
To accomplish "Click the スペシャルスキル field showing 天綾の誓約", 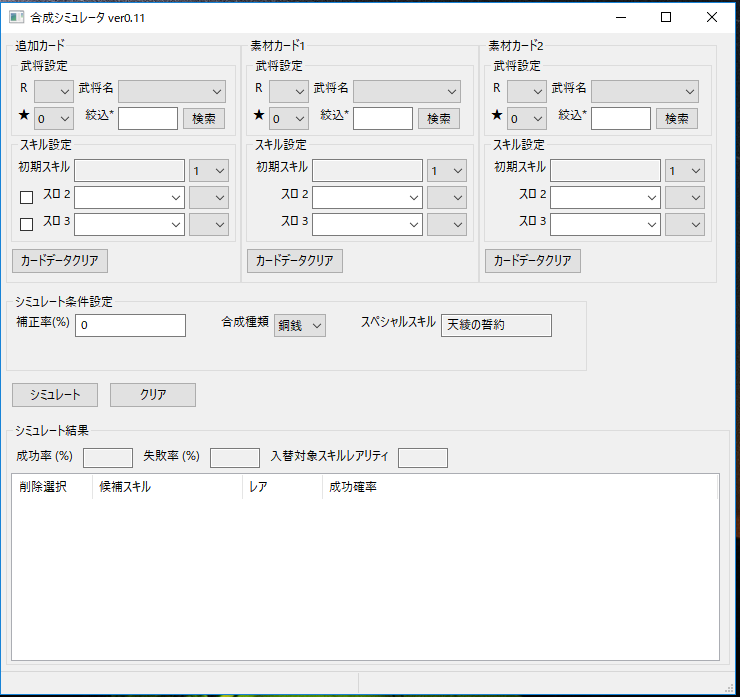I will (x=496, y=325).
